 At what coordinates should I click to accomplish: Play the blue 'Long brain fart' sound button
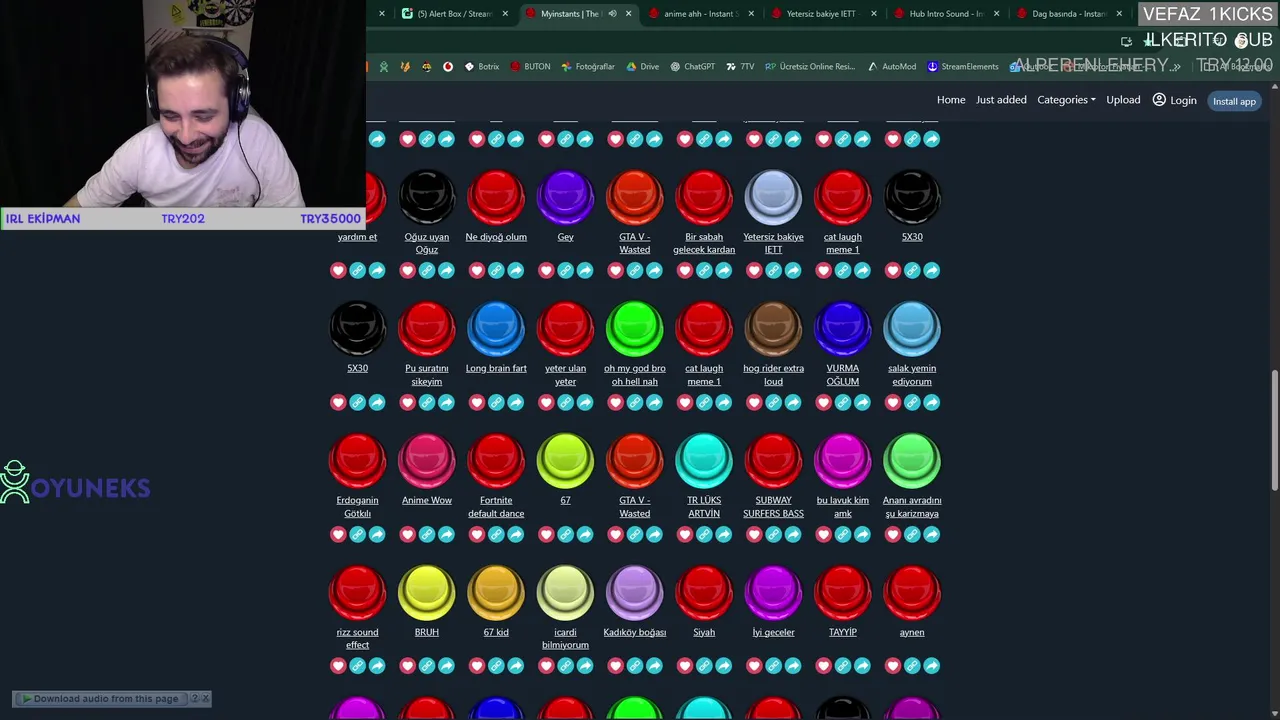coord(496,328)
